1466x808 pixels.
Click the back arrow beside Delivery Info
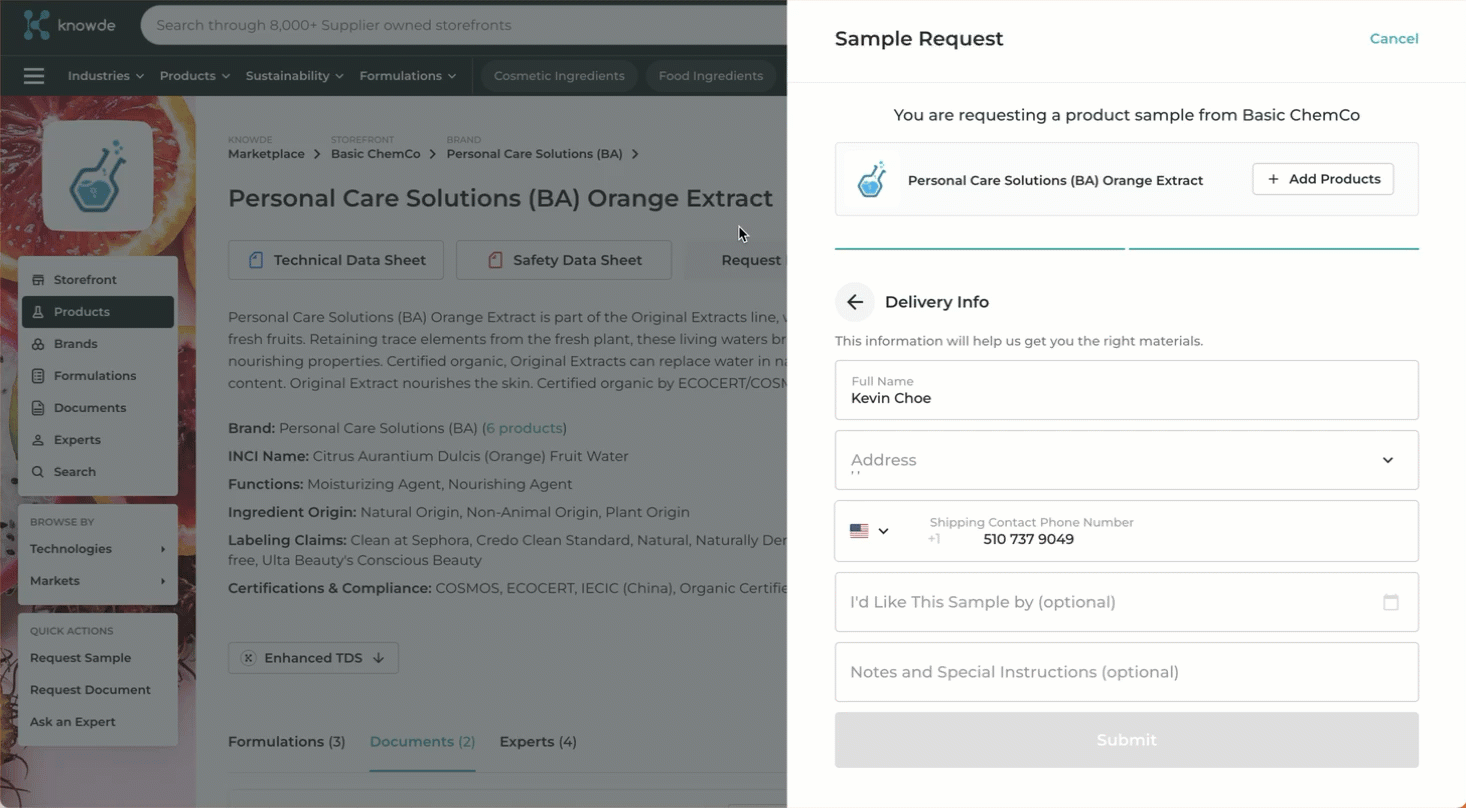tap(855, 302)
